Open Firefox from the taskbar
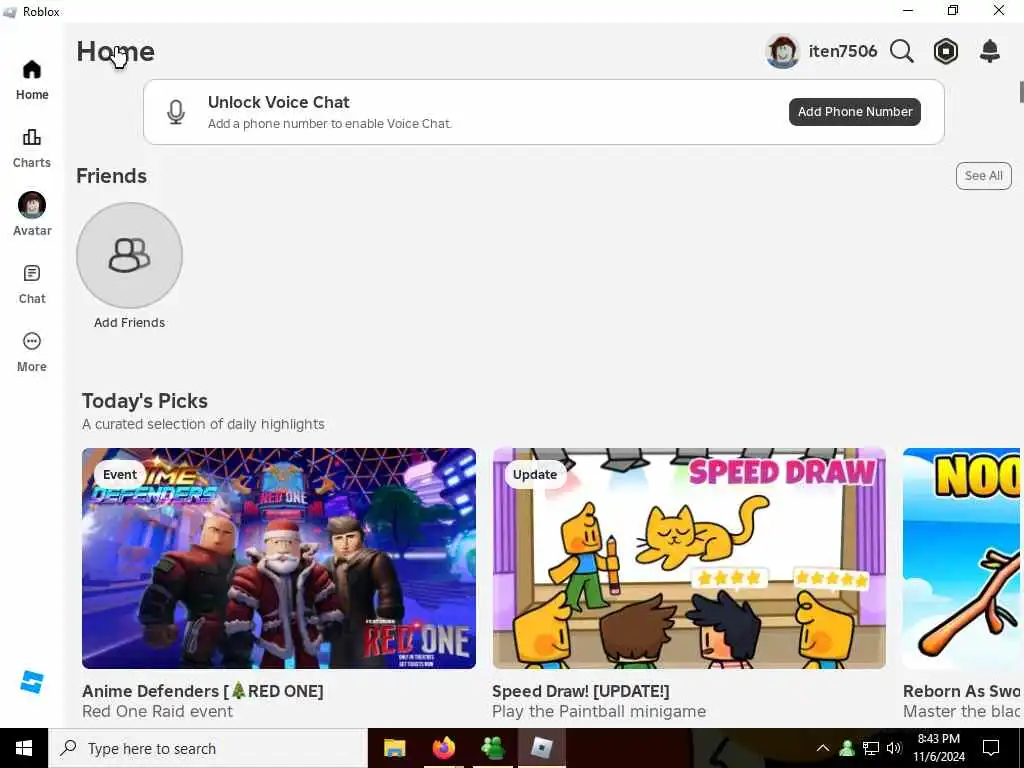 point(444,748)
